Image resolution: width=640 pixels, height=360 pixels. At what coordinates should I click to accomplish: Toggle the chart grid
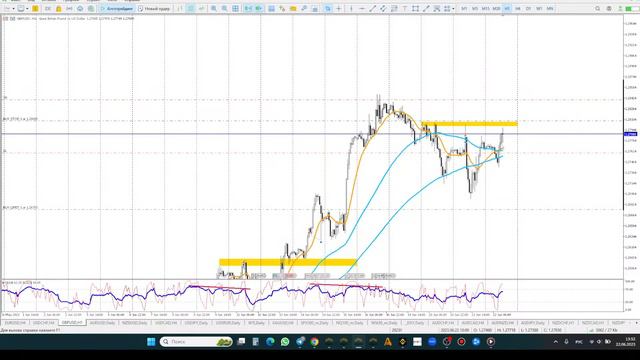click(236, 9)
